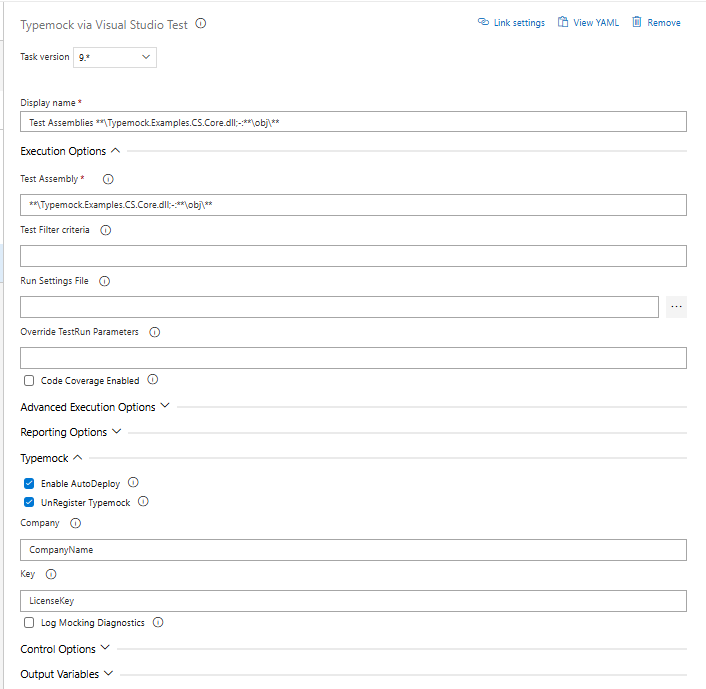The image size is (706, 689).
Task: Click info icon next to Typemock task title
Action: (201, 23)
